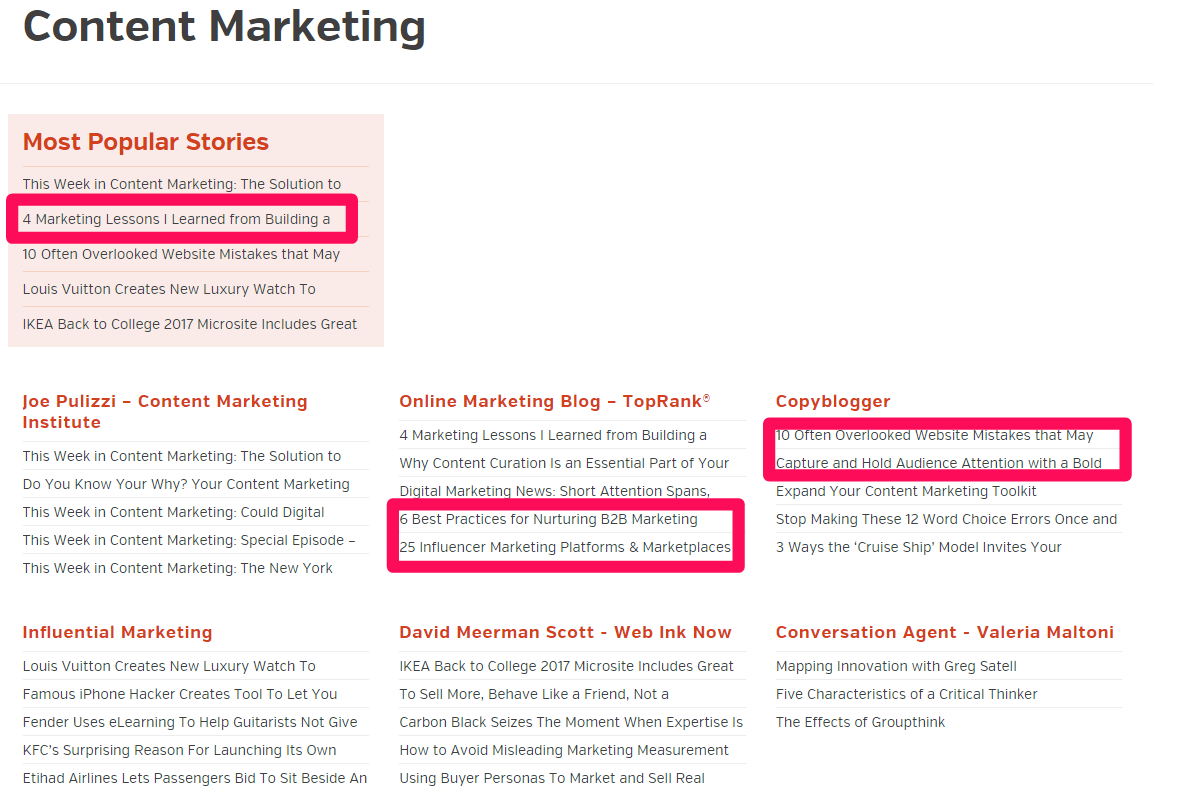
Task: Open the Copyblogger section heading
Action: [833, 401]
